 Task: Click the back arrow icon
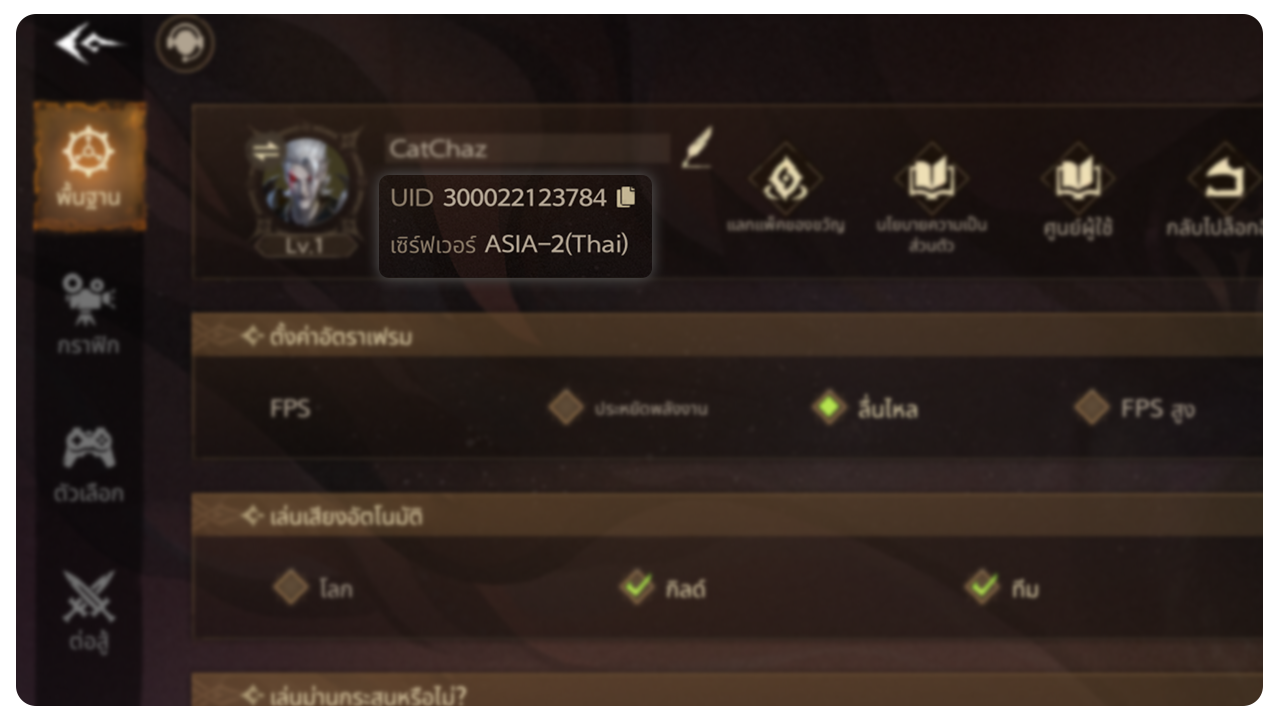coord(89,44)
